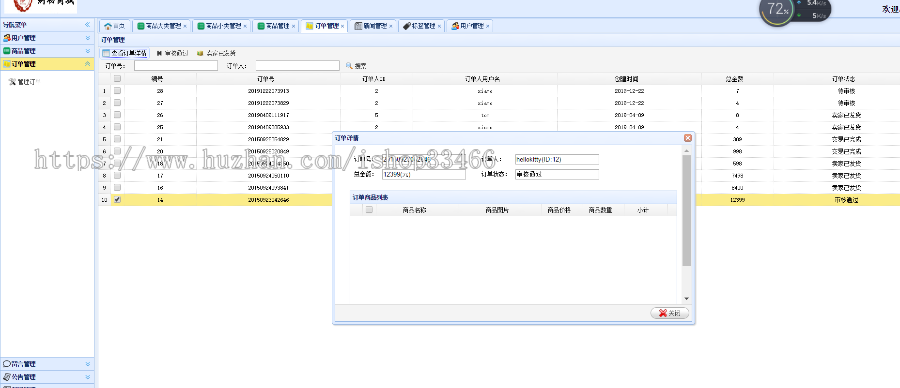Image resolution: width=900 pixels, height=388 pixels.
Task: Close the 订单详情 dialog with red X icon
Action: [x=688, y=138]
